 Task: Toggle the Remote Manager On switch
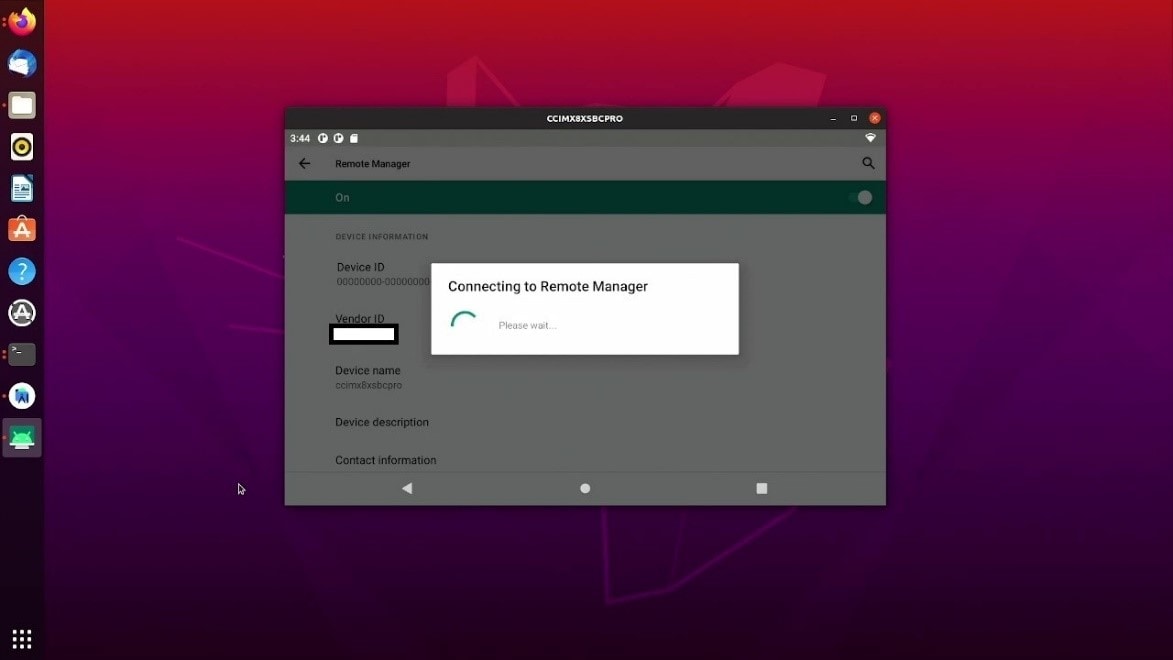point(861,198)
